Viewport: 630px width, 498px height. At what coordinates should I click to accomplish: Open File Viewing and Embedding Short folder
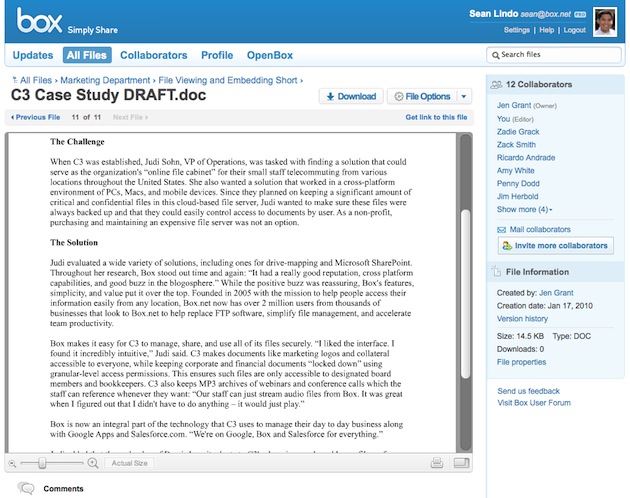click(x=228, y=80)
